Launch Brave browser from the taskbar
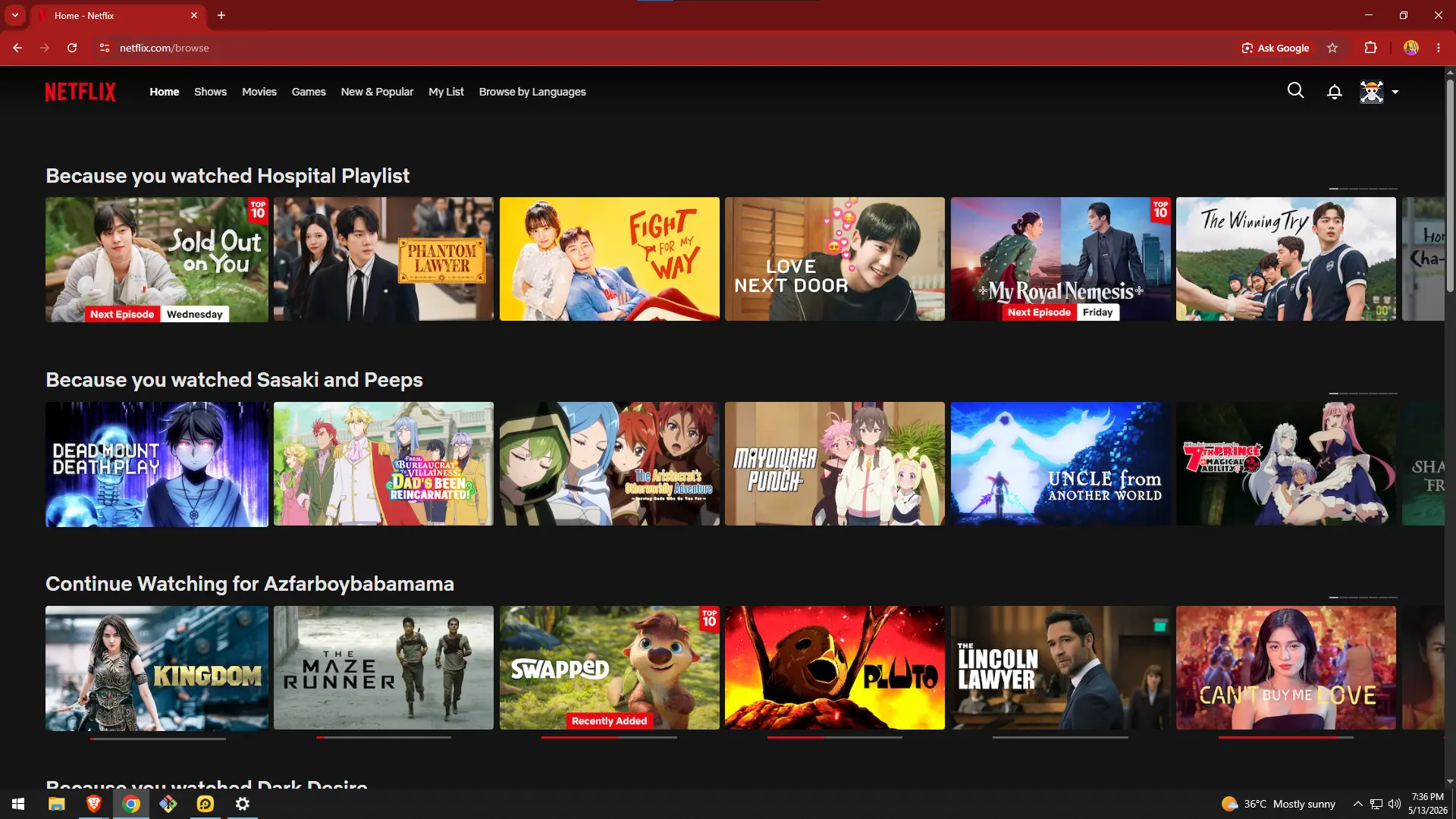Image resolution: width=1456 pixels, height=819 pixels. tap(94, 804)
